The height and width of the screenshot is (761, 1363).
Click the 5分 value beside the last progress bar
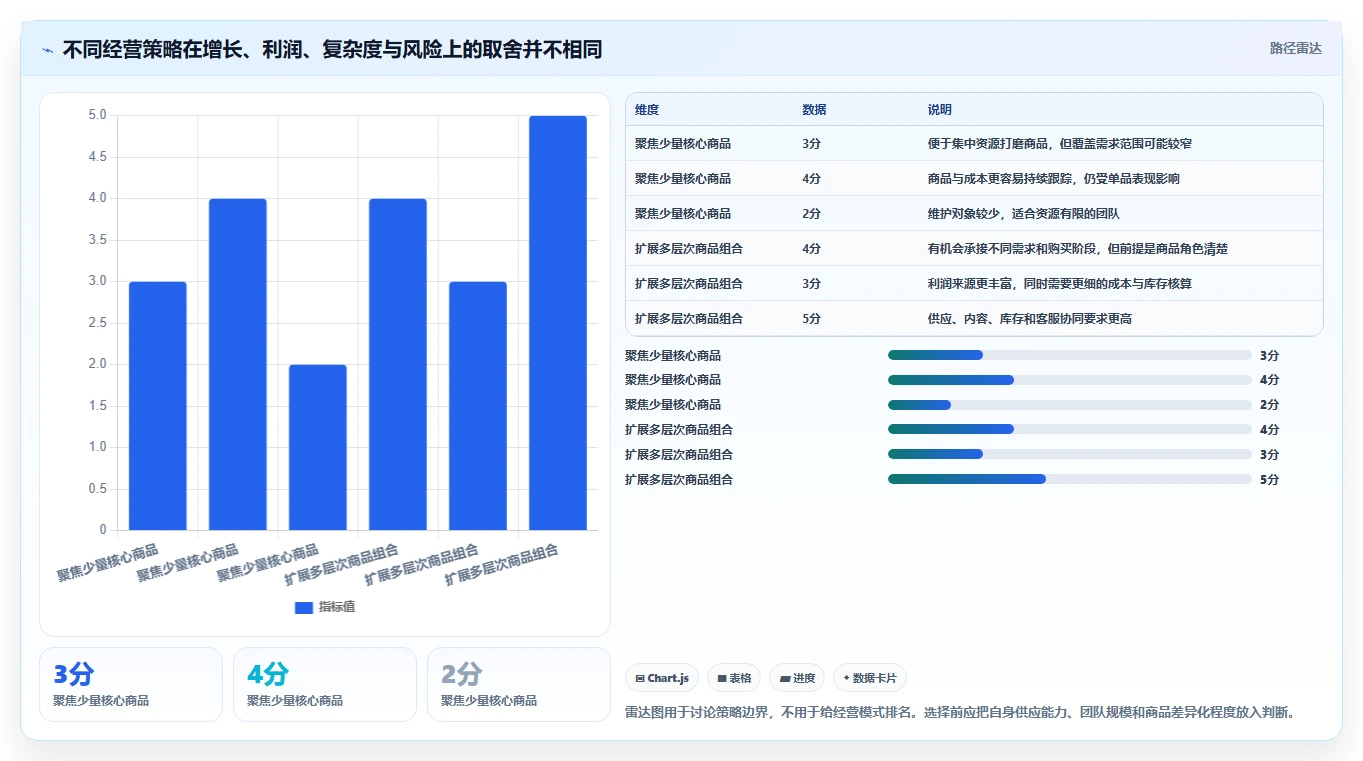pyautogui.click(x=1269, y=480)
